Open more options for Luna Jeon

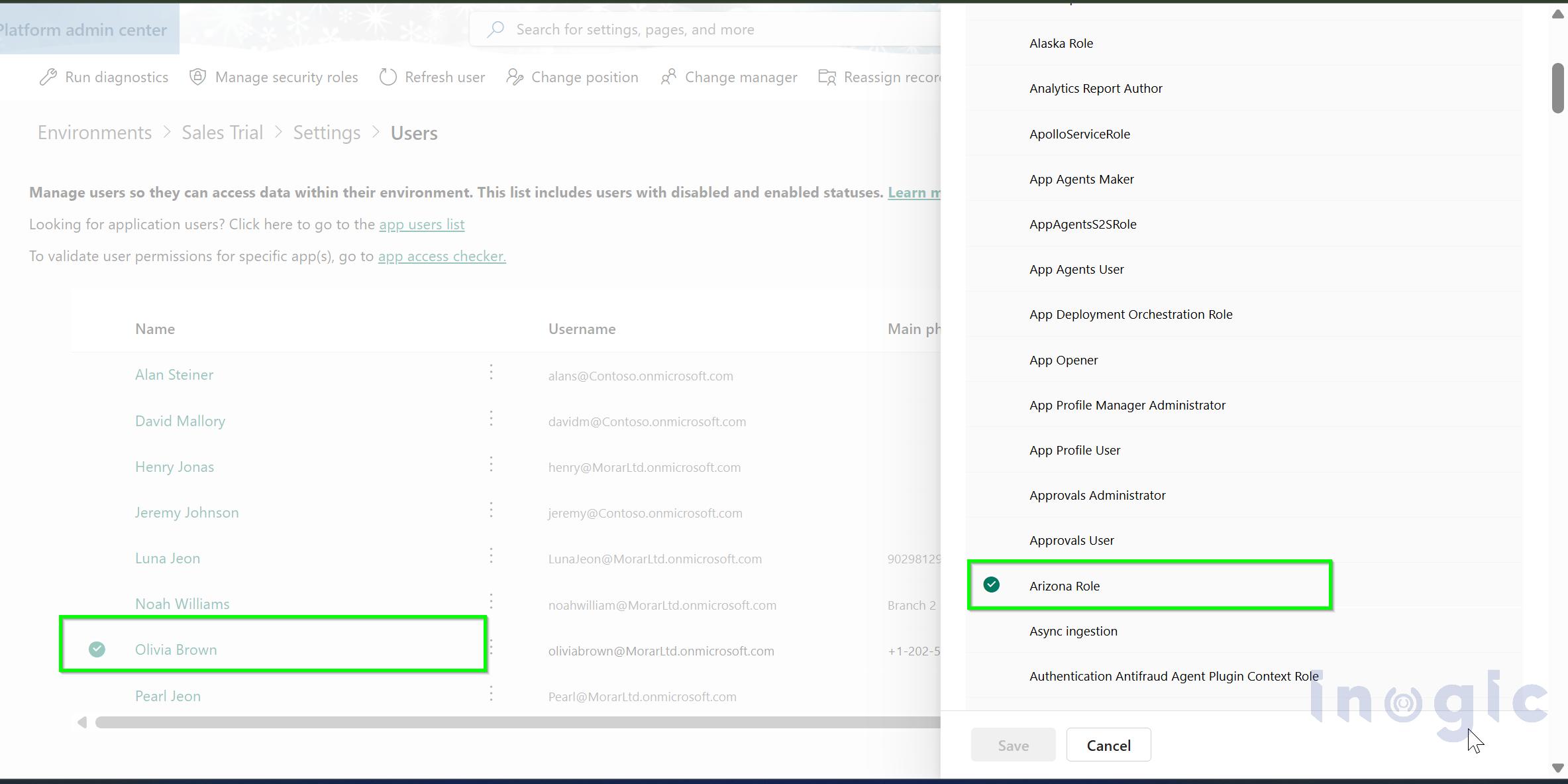click(491, 555)
